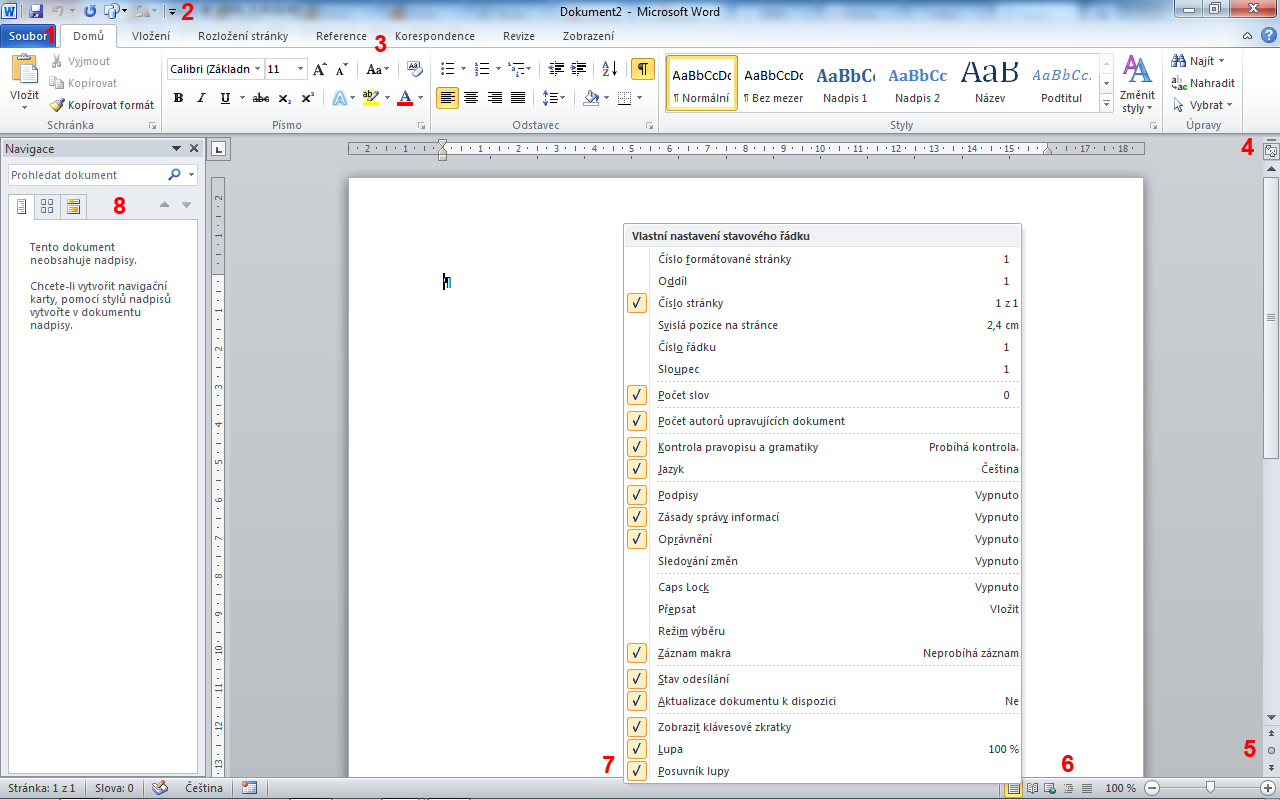Click zoom slider thumb in status bar
The height and width of the screenshot is (800, 1280).
[x=1211, y=788]
